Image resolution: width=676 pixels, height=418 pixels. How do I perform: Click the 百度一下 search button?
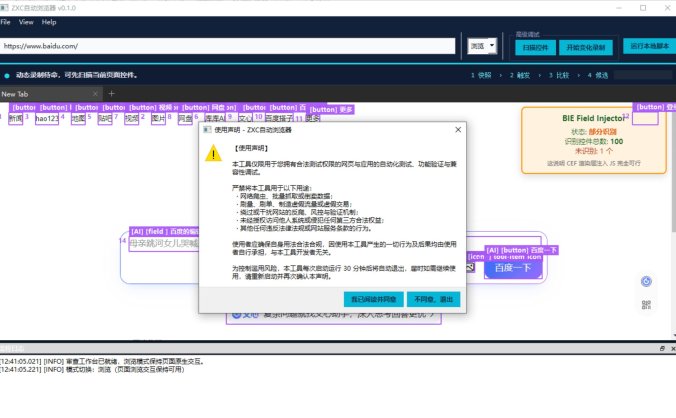513,268
